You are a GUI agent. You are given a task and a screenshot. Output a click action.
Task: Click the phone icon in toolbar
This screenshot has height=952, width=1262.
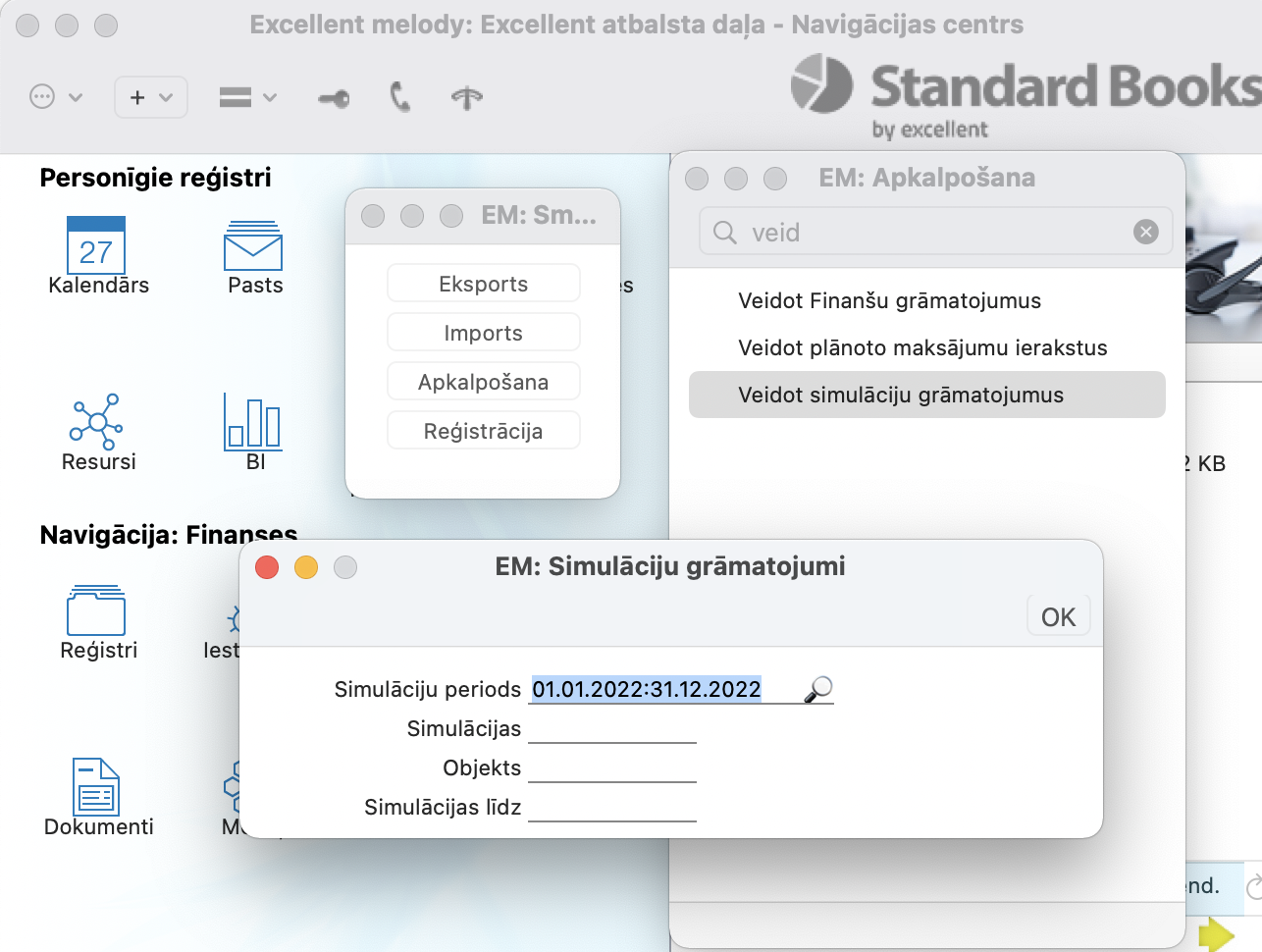[x=399, y=97]
